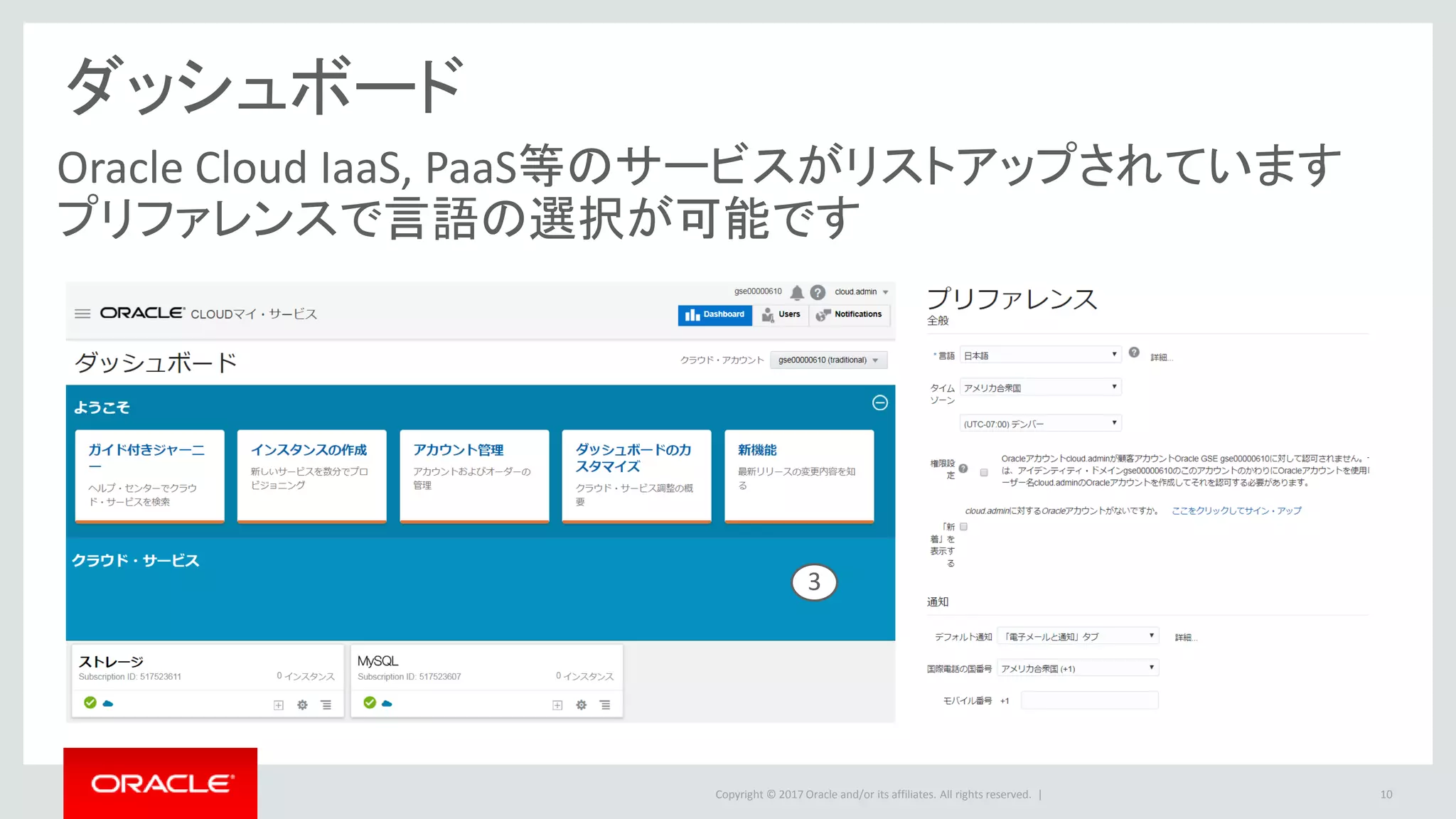Collapse the ようこそ welcome panel

879,402
